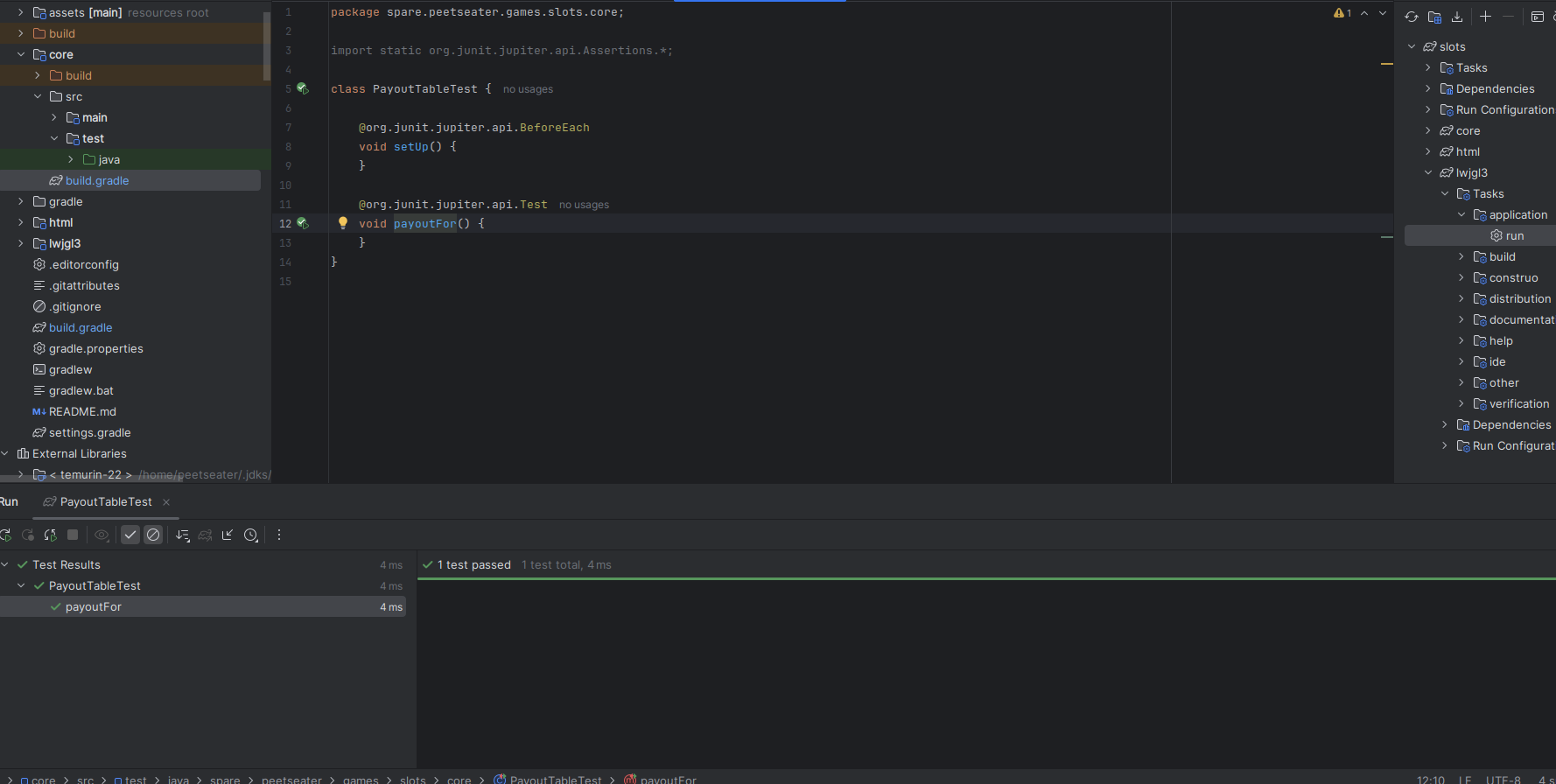The image size is (1556, 784).
Task: Expand the distribution tasks group
Action: (1461, 298)
